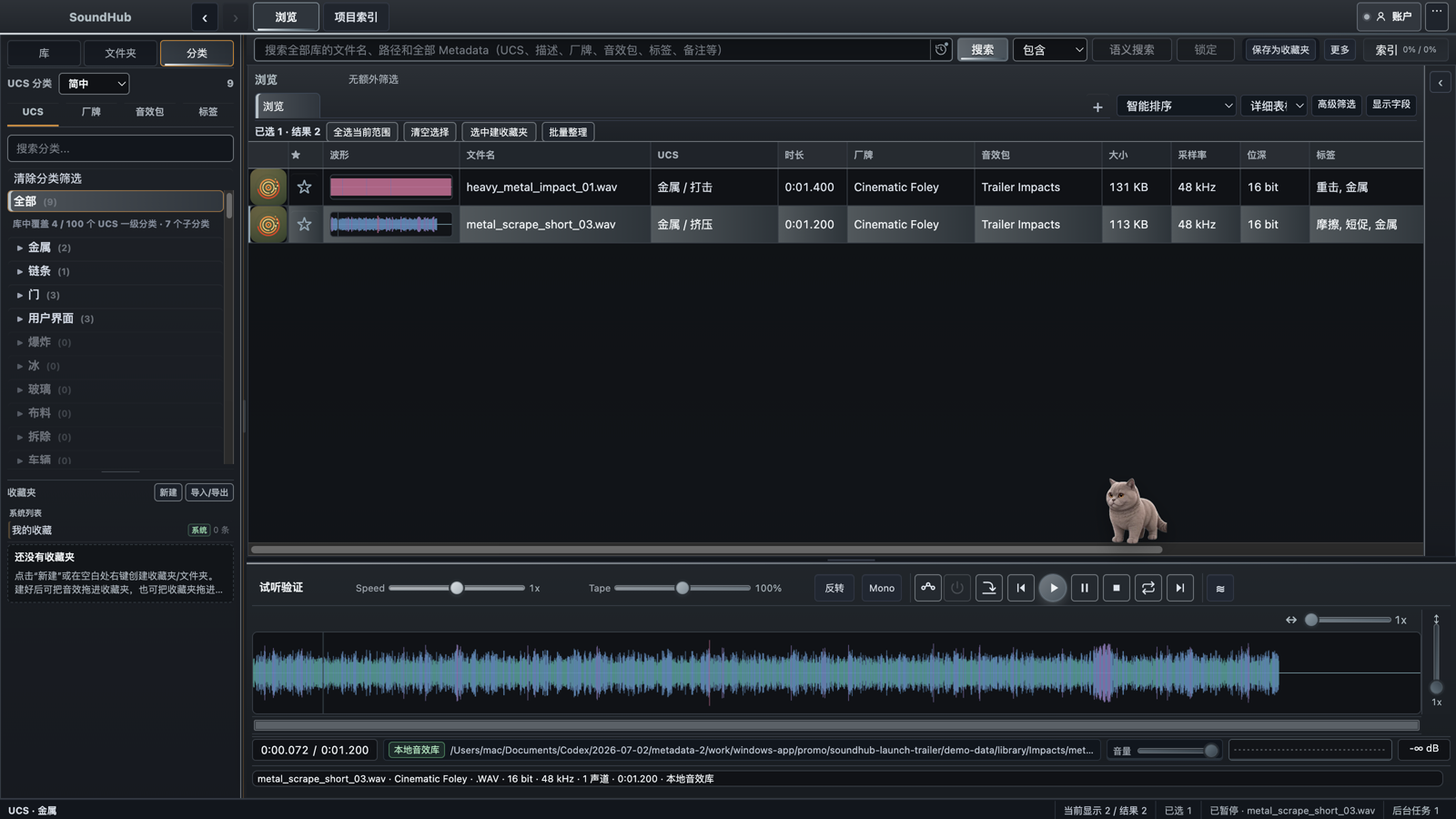
Task: Open the UCS language dropdown 简中
Action: (95, 84)
